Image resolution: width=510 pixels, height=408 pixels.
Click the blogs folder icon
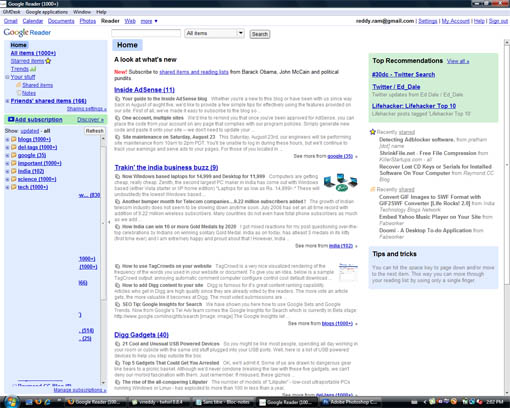(x=14, y=139)
